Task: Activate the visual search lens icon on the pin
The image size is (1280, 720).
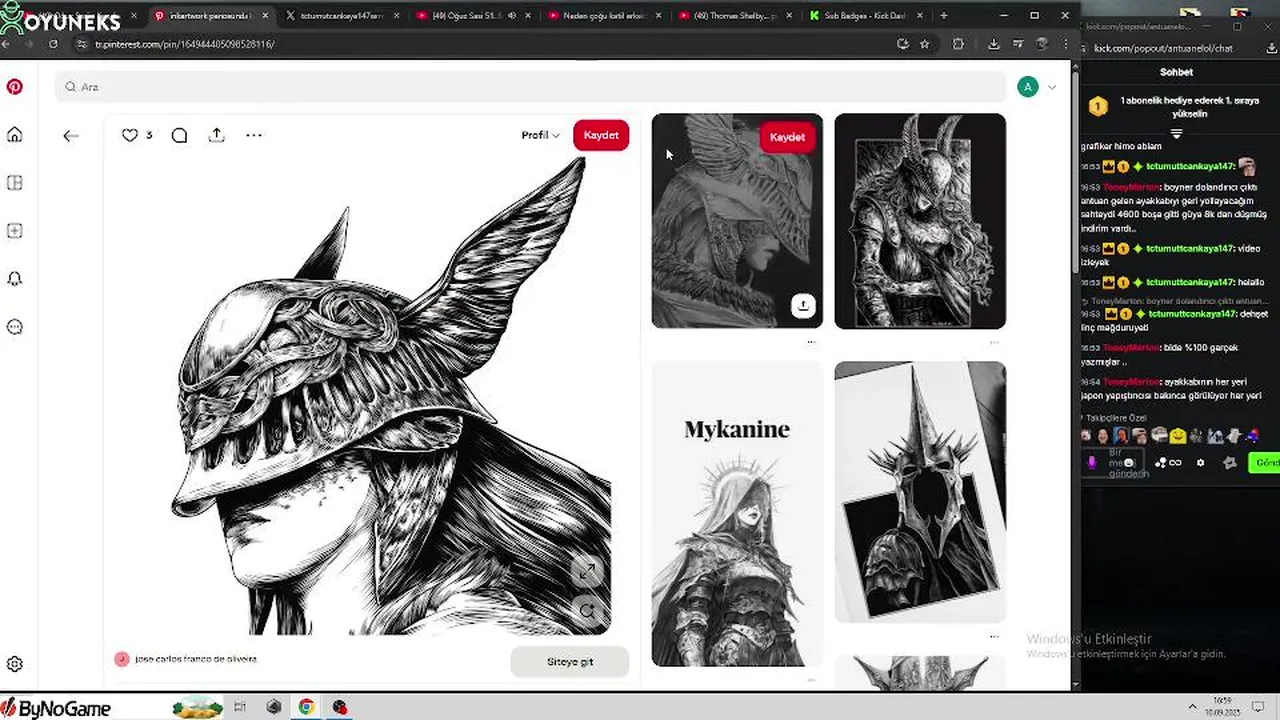Action: click(x=587, y=610)
